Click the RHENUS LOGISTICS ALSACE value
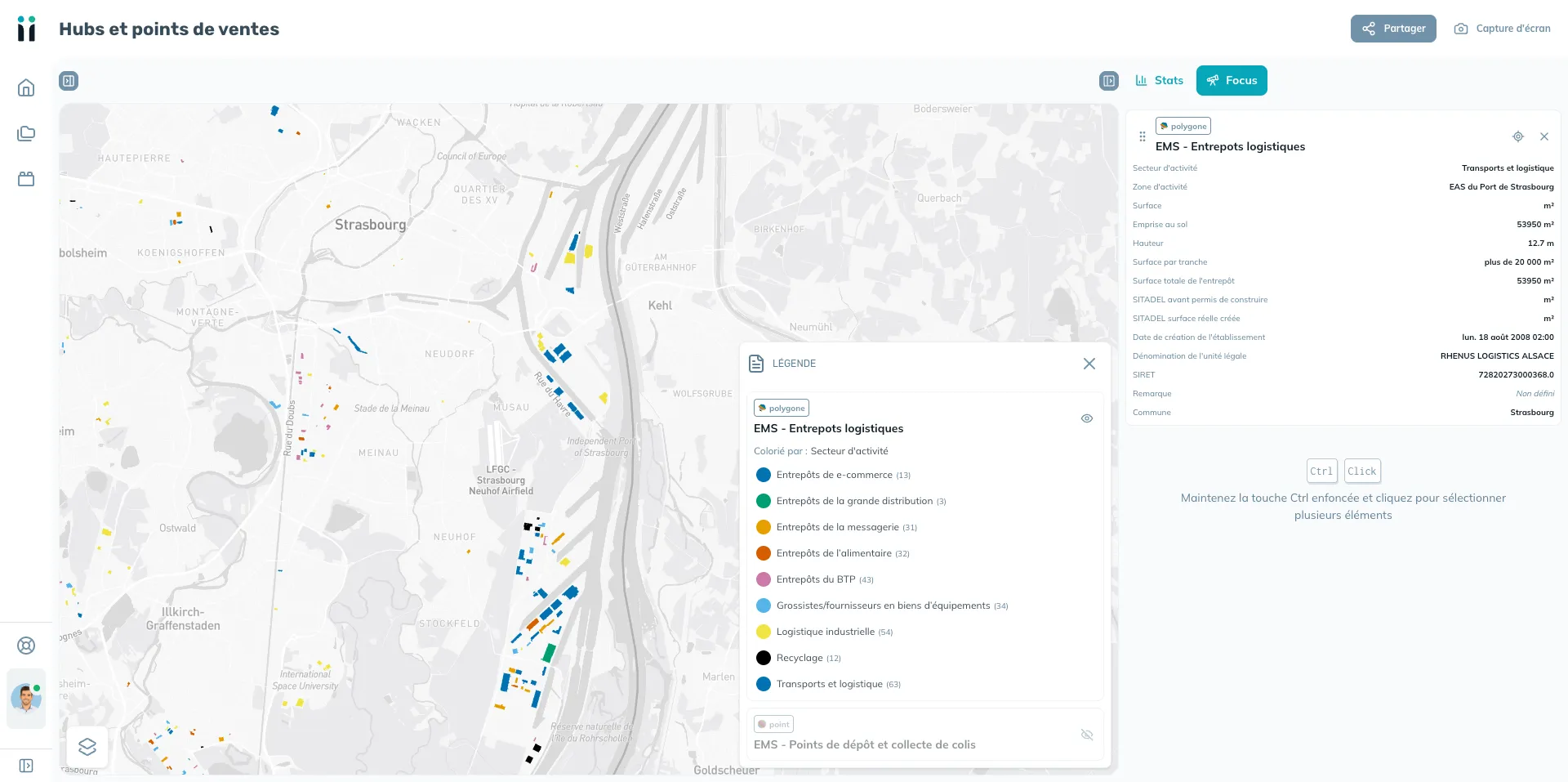 (x=1497, y=356)
